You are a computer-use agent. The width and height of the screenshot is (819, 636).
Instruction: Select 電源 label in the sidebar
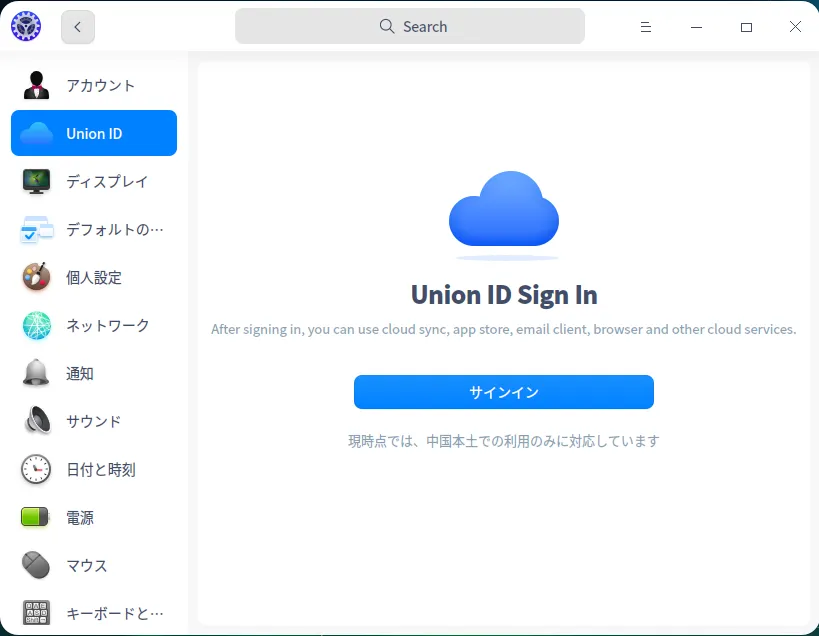coord(80,517)
